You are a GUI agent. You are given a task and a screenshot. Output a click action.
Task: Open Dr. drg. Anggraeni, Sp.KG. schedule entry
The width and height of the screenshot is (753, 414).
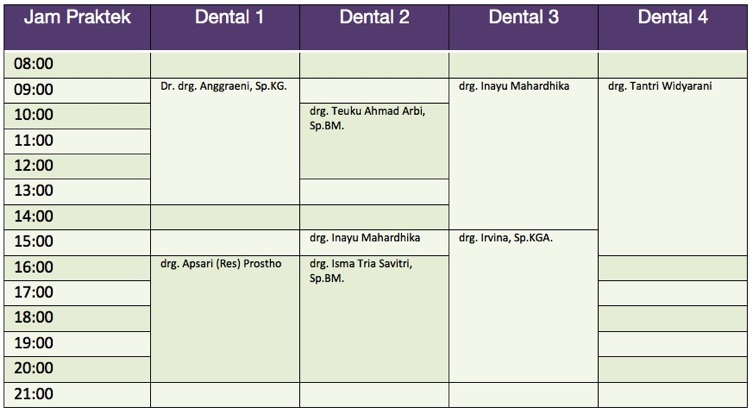[223, 86]
